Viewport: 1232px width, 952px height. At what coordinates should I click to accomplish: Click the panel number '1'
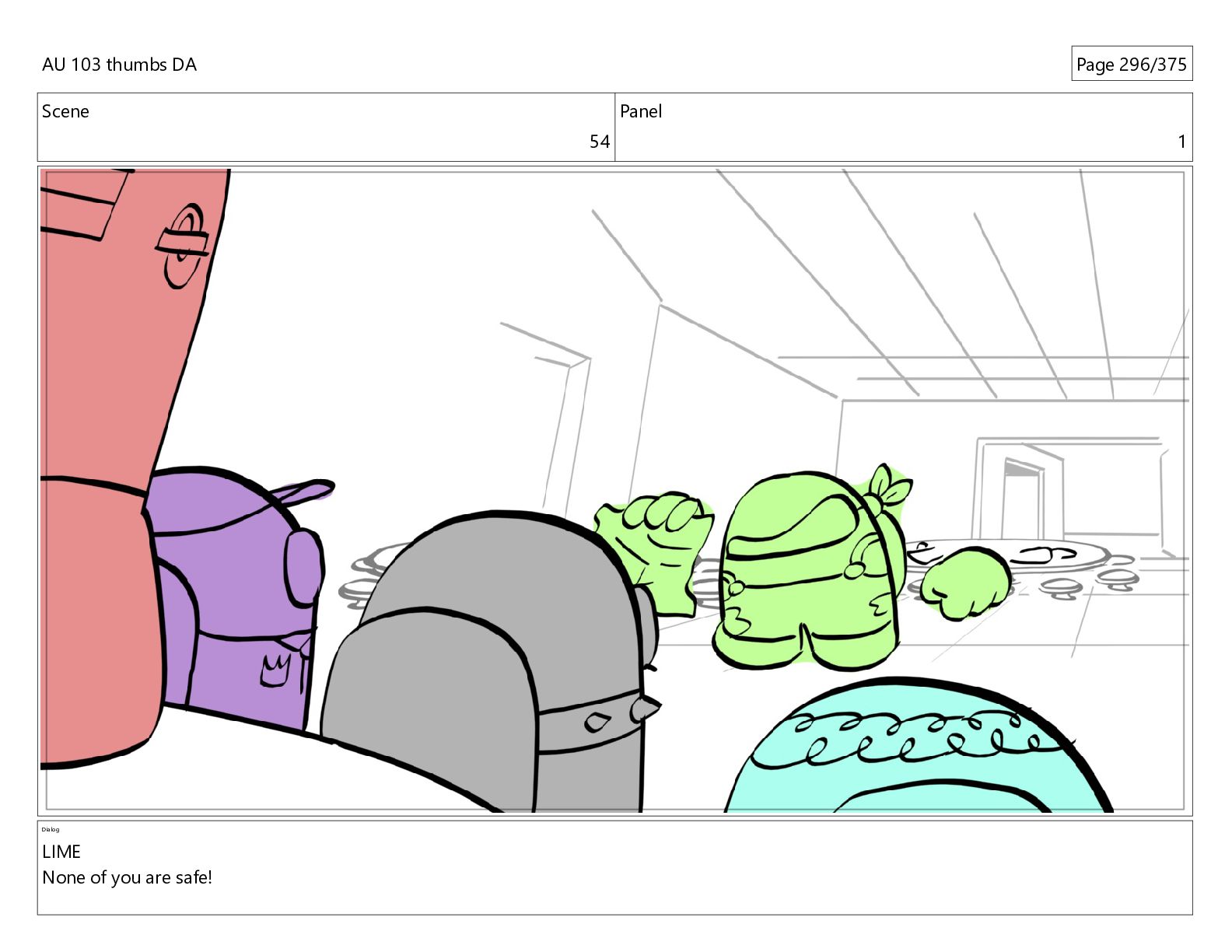coord(1182,142)
